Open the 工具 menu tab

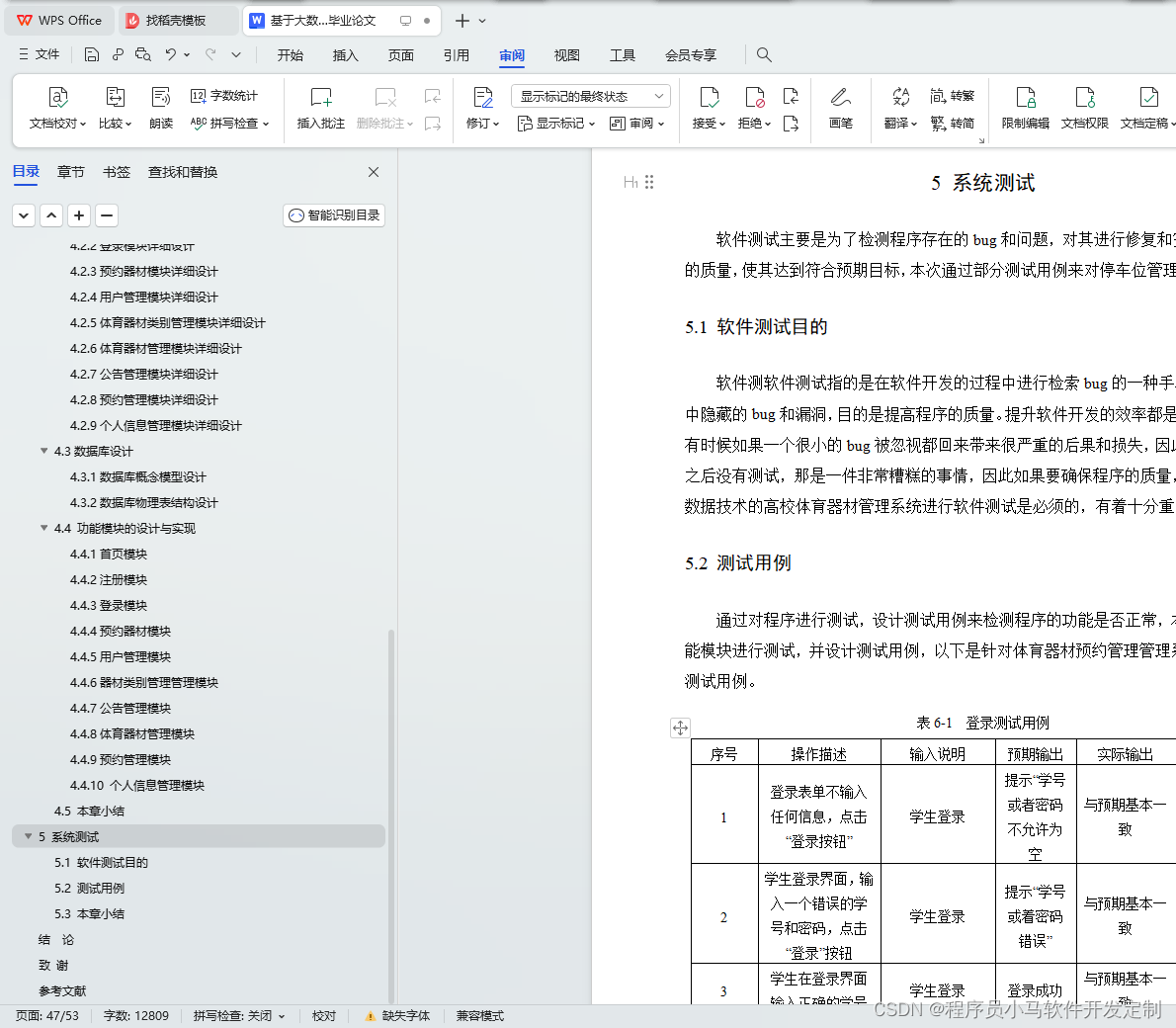coord(623,55)
